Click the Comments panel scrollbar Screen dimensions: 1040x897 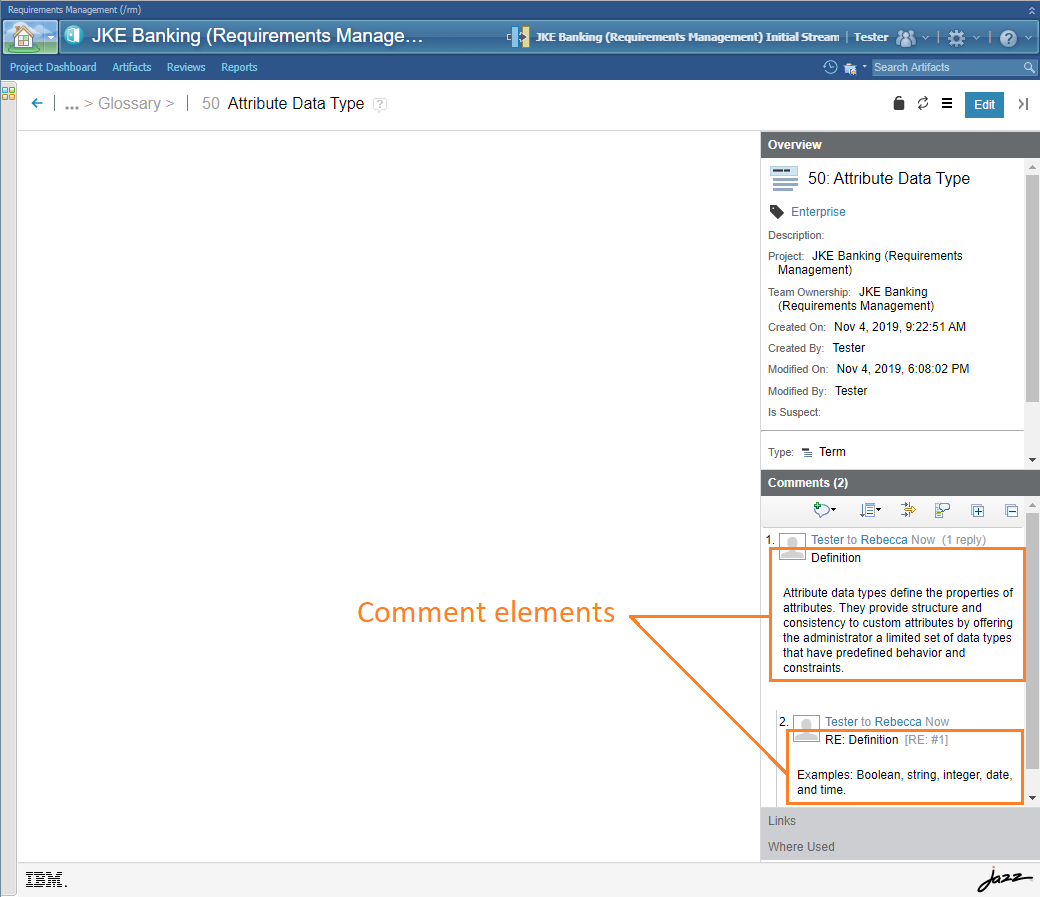point(1032,640)
